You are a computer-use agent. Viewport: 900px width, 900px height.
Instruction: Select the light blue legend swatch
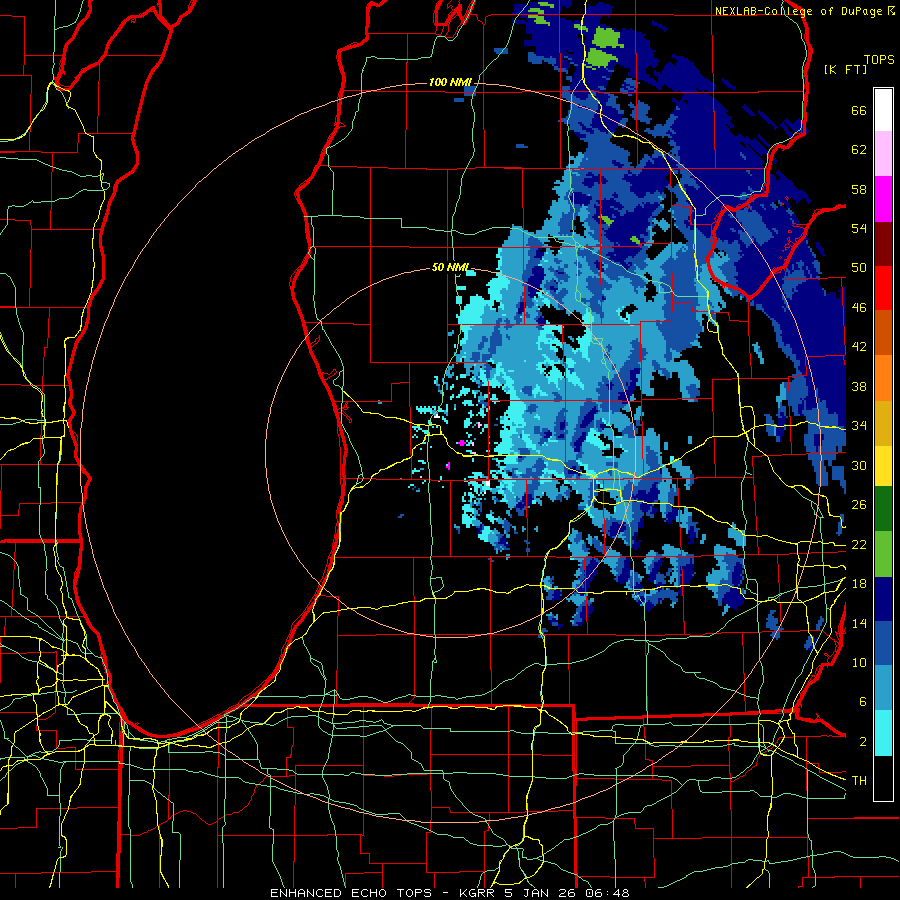pyautogui.click(x=883, y=689)
